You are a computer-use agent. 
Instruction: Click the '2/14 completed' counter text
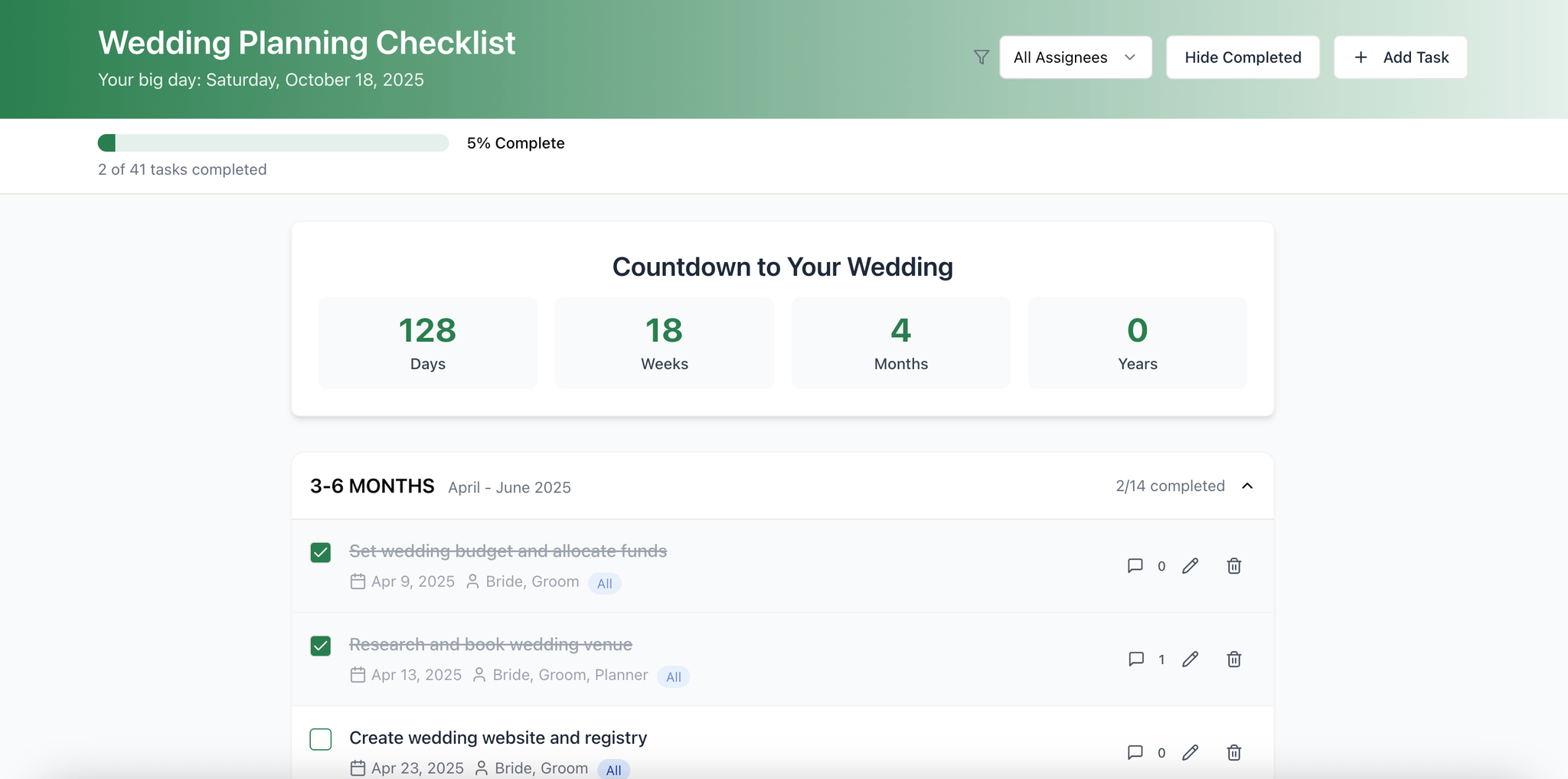(1169, 486)
